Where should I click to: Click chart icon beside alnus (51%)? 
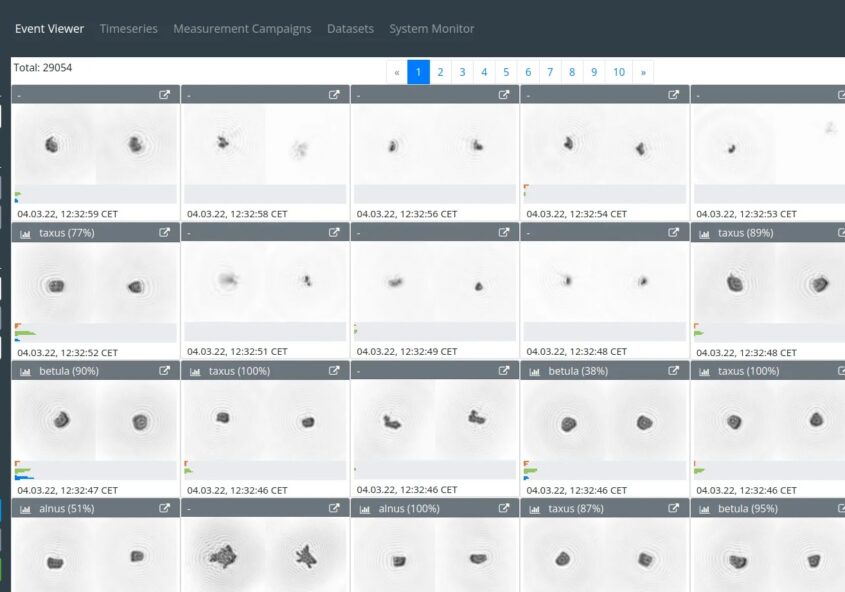(x=25, y=509)
